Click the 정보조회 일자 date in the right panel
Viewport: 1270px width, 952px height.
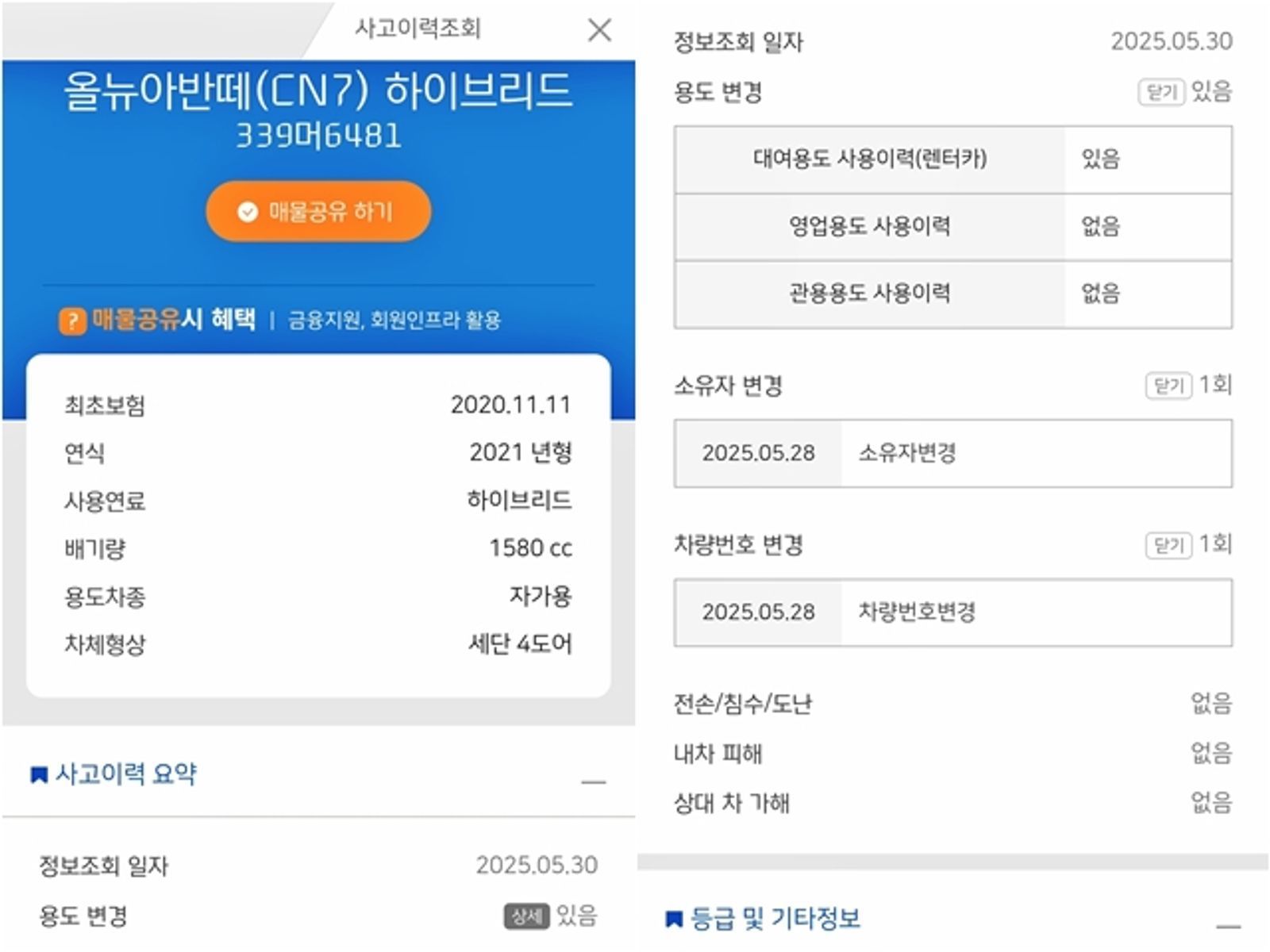click(1172, 41)
